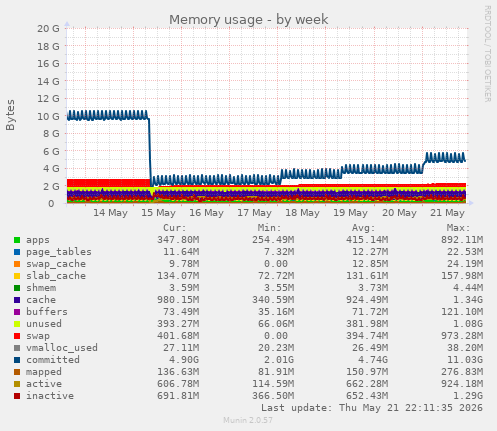497x431 pixels.
Task: Click the dark red inactive legend swatch
Action: pos(17,396)
